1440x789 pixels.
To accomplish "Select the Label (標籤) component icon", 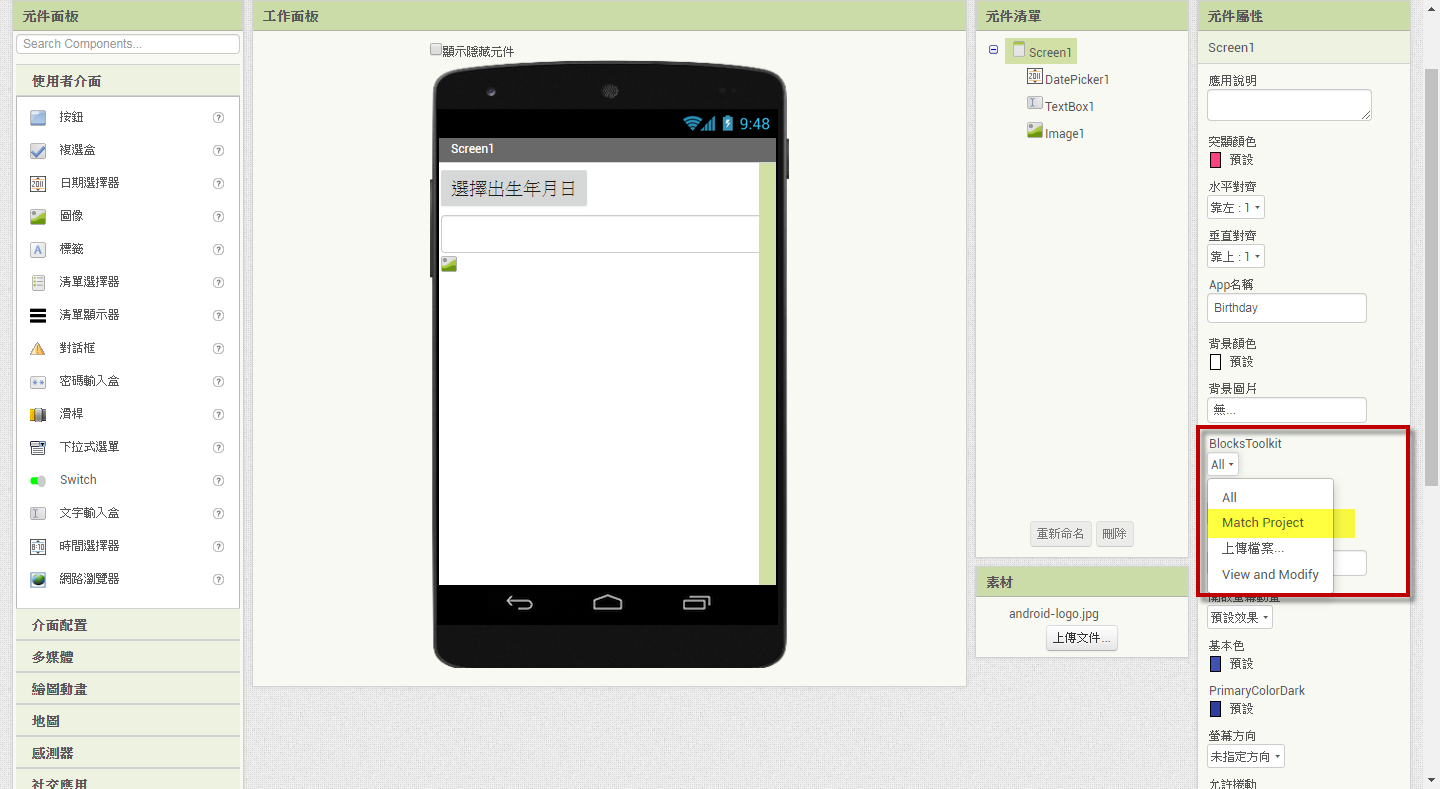I will point(38,250).
